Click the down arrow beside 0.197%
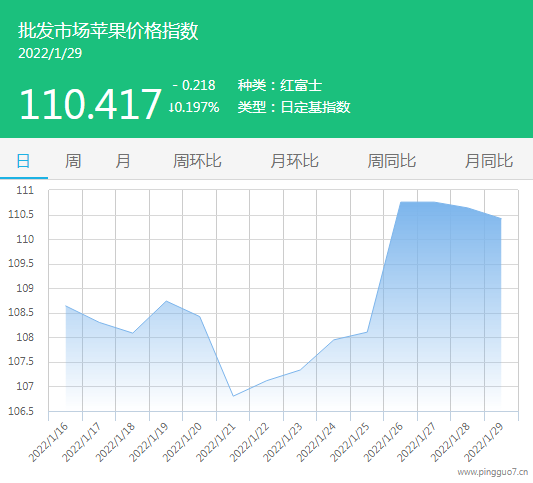 172,108
